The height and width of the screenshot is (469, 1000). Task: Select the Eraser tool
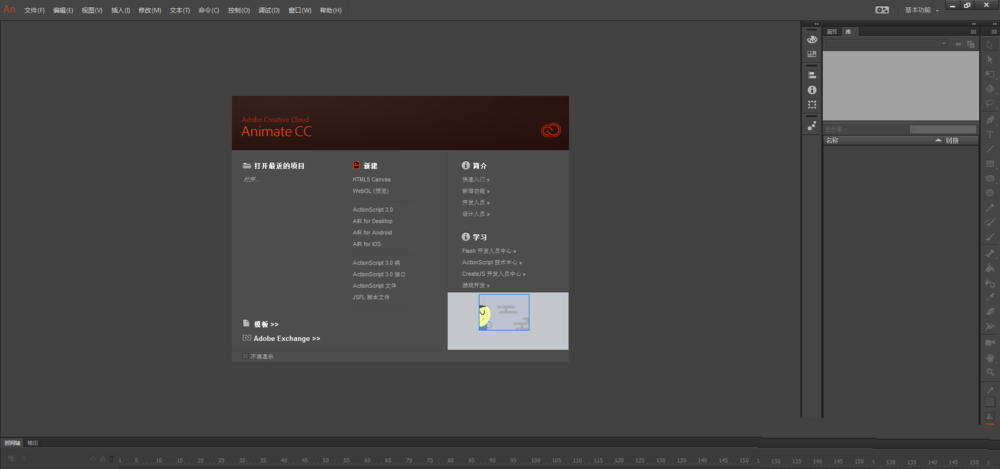990,312
